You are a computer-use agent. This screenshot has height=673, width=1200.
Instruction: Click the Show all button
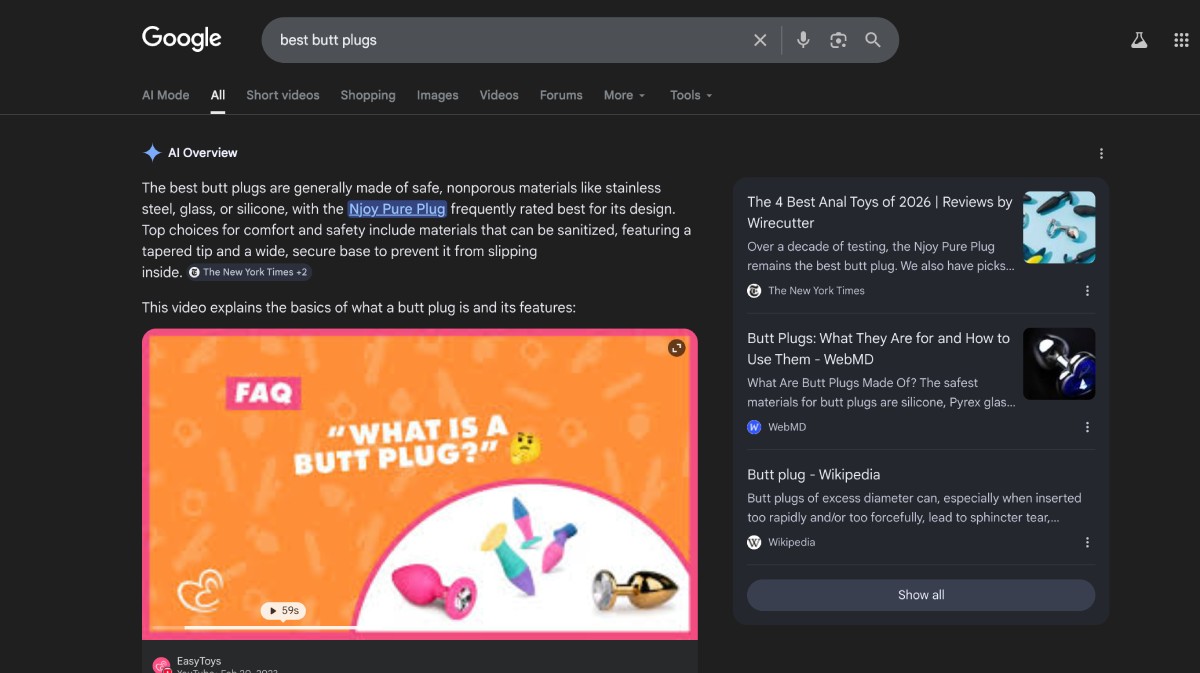pyautogui.click(x=921, y=595)
